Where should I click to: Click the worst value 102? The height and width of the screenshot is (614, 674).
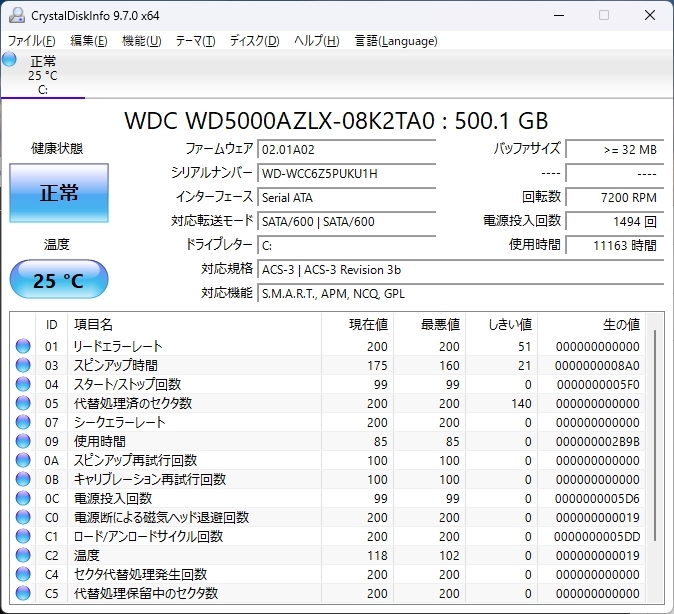(x=449, y=556)
